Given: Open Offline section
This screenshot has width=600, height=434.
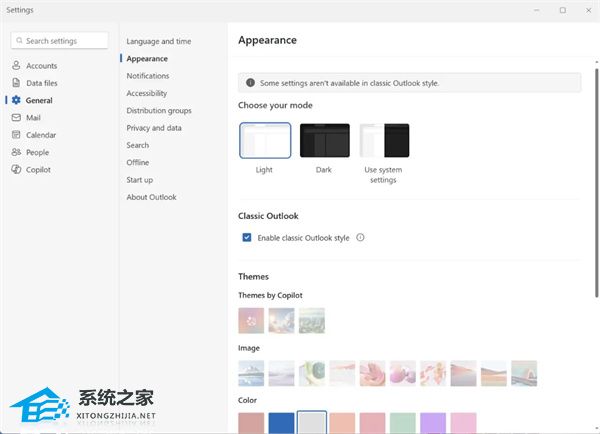Looking at the screenshot, I should (138, 162).
